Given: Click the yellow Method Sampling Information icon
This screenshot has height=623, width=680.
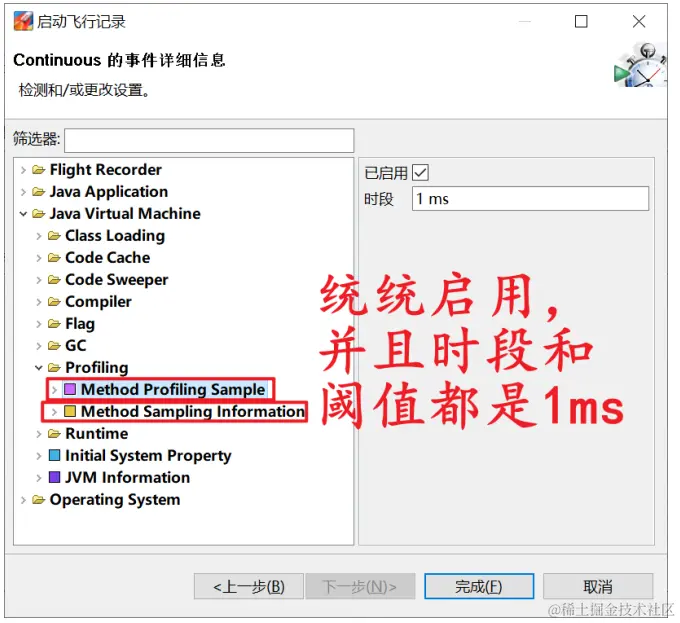Looking at the screenshot, I should 70,411.
